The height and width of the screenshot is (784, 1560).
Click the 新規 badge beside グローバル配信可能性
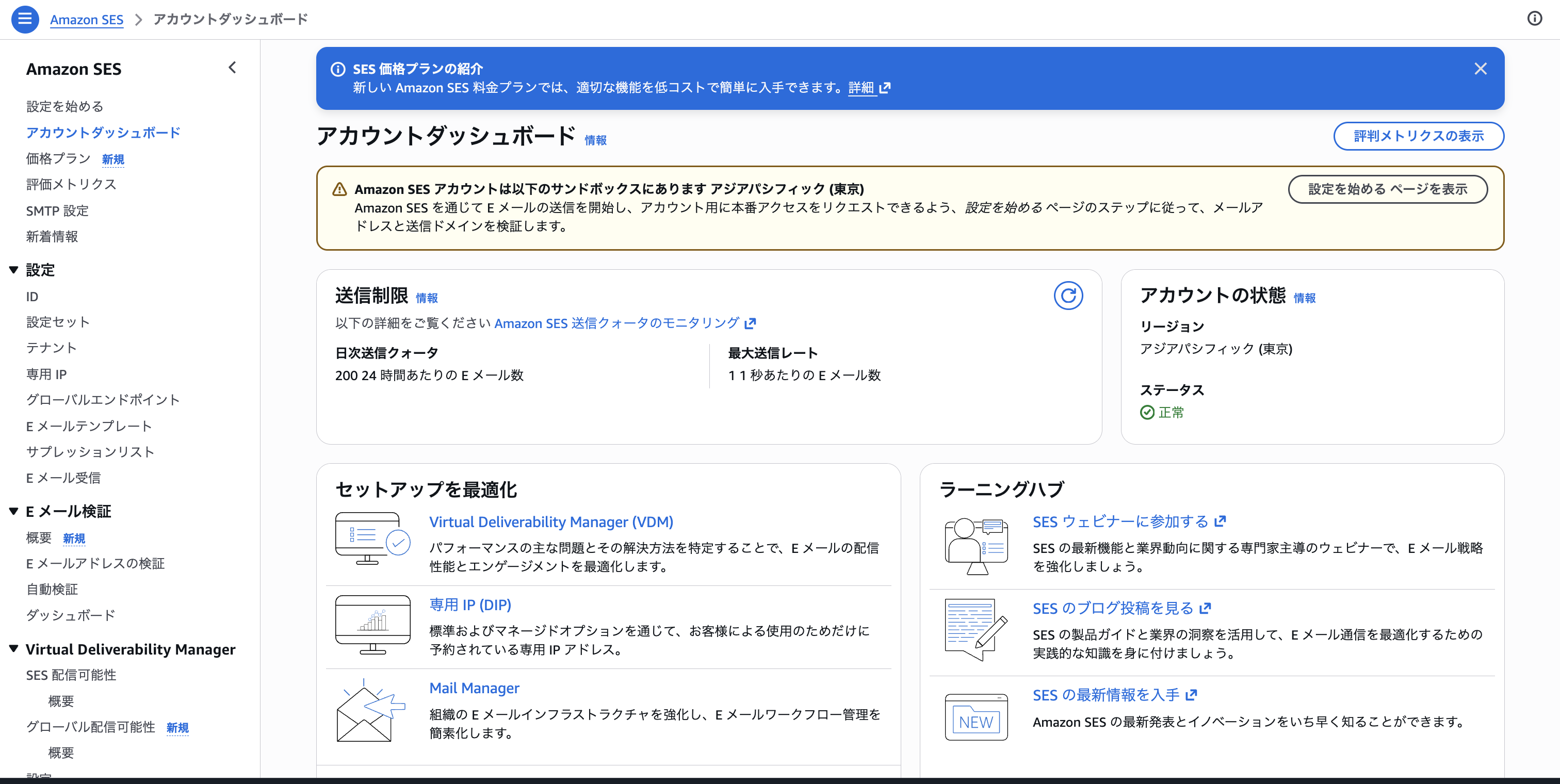coord(177,727)
